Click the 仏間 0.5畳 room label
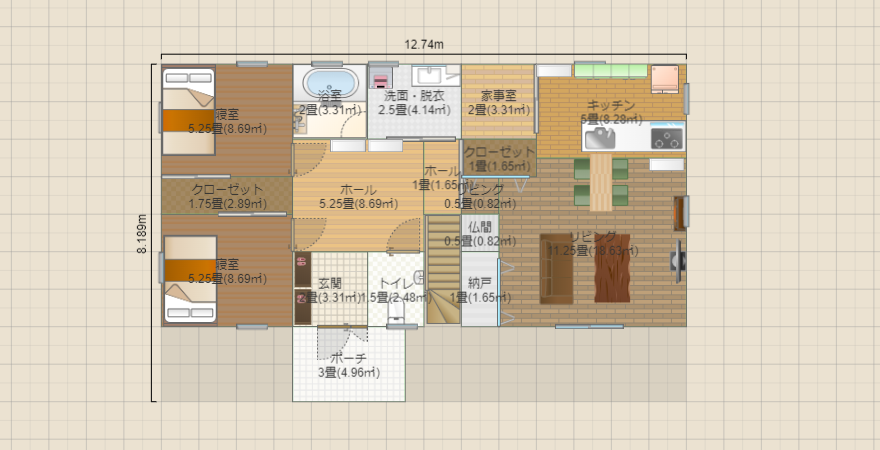The width and height of the screenshot is (880, 450). tap(480, 234)
